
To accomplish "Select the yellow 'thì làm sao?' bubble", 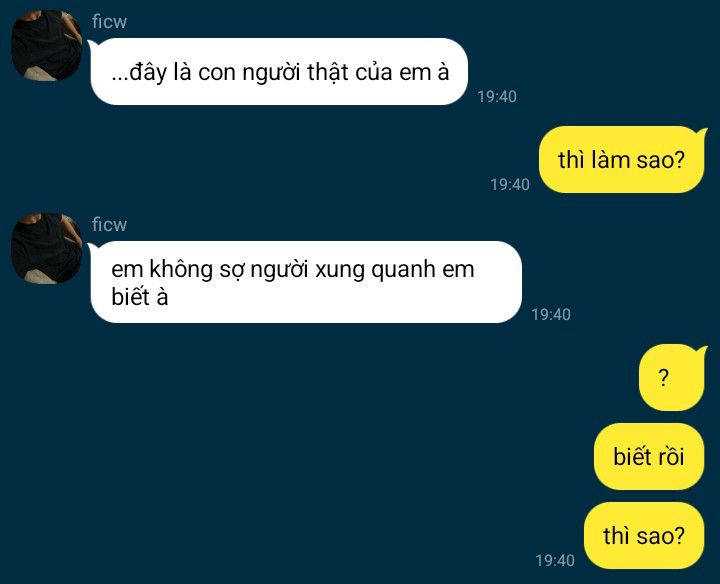I will [622, 160].
